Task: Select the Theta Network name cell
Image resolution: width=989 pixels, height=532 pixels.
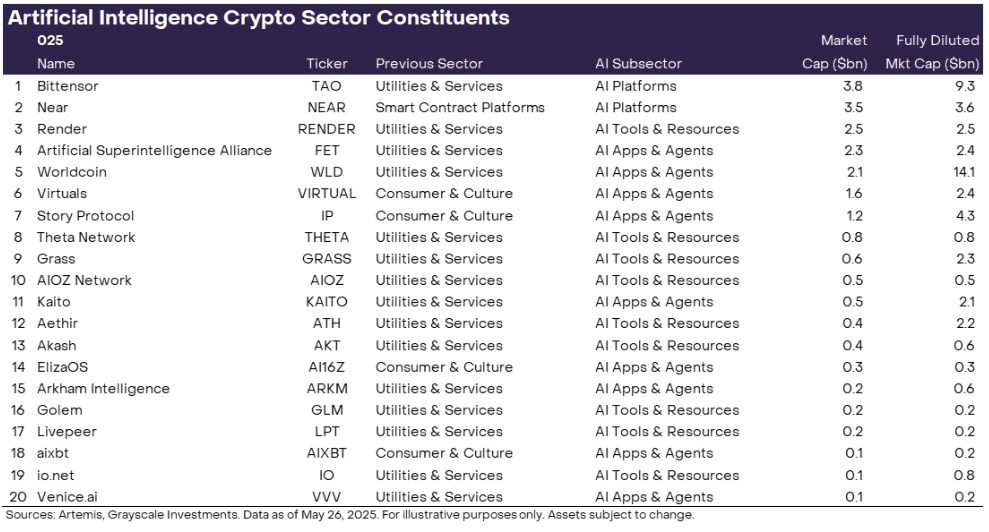Action: 86,237
